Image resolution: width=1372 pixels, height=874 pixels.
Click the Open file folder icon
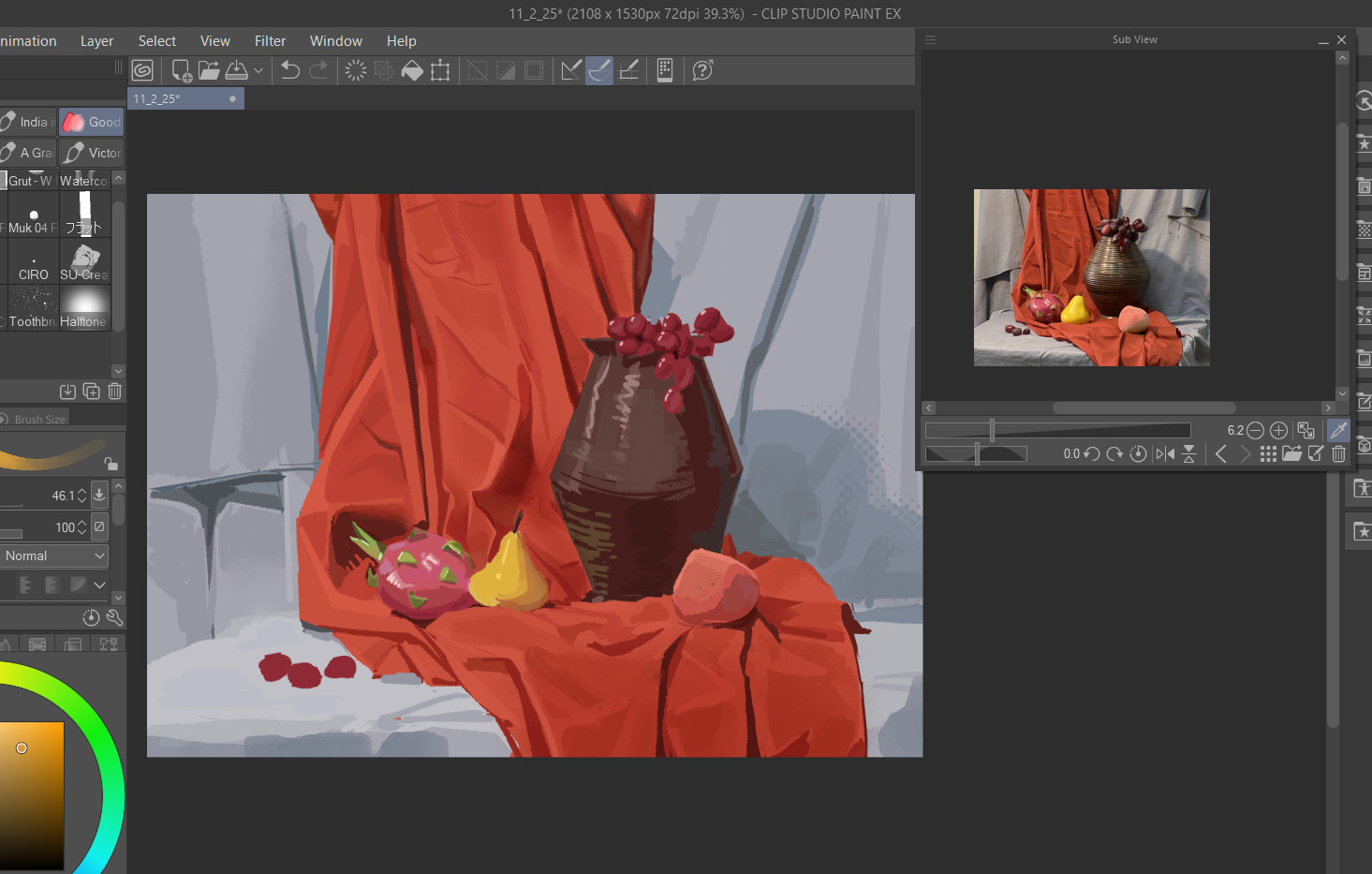(x=209, y=70)
